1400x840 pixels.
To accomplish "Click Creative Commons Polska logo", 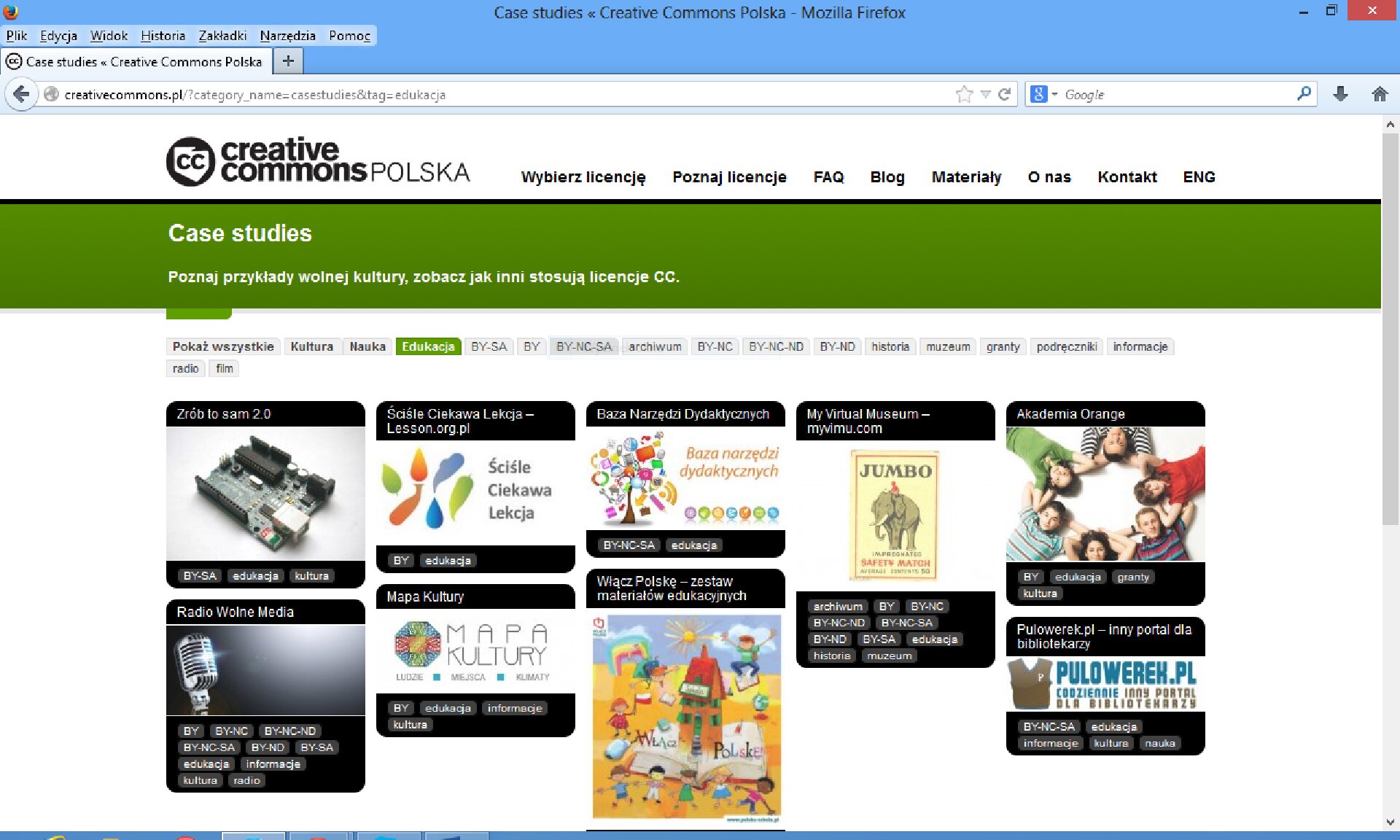I will tap(318, 161).
